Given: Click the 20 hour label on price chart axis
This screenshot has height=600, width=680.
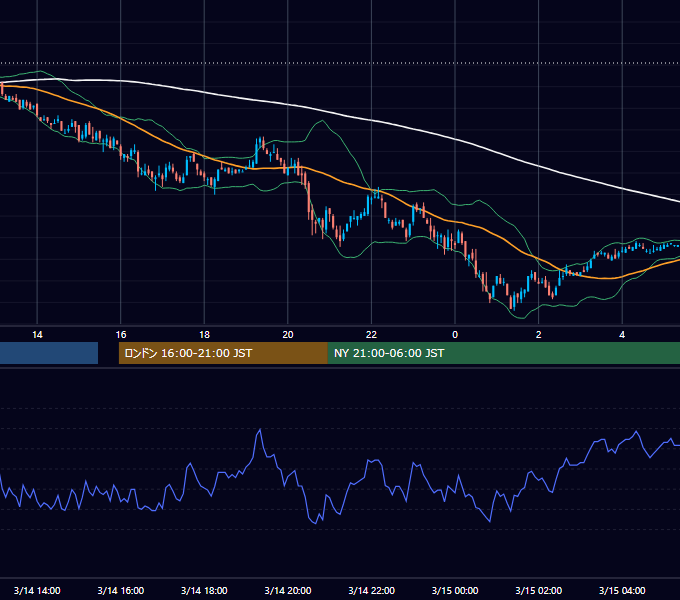Looking at the screenshot, I should 288,335.
